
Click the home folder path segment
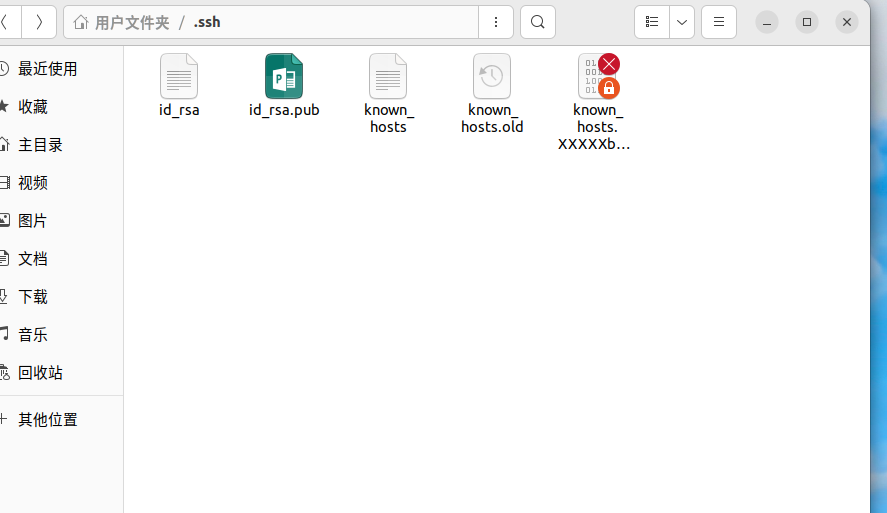point(122,22)
